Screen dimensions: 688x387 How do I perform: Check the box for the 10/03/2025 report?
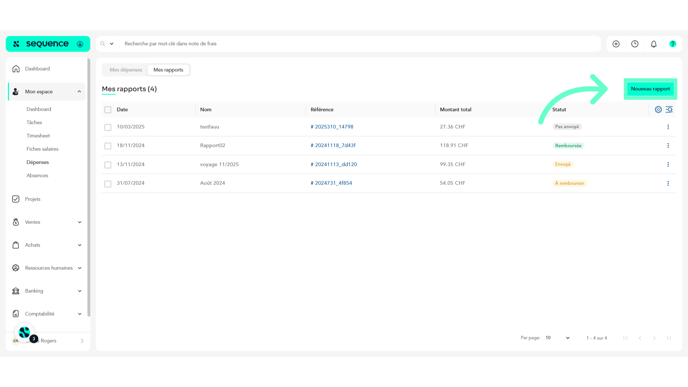pyautogui.click(x=108, y=127)
